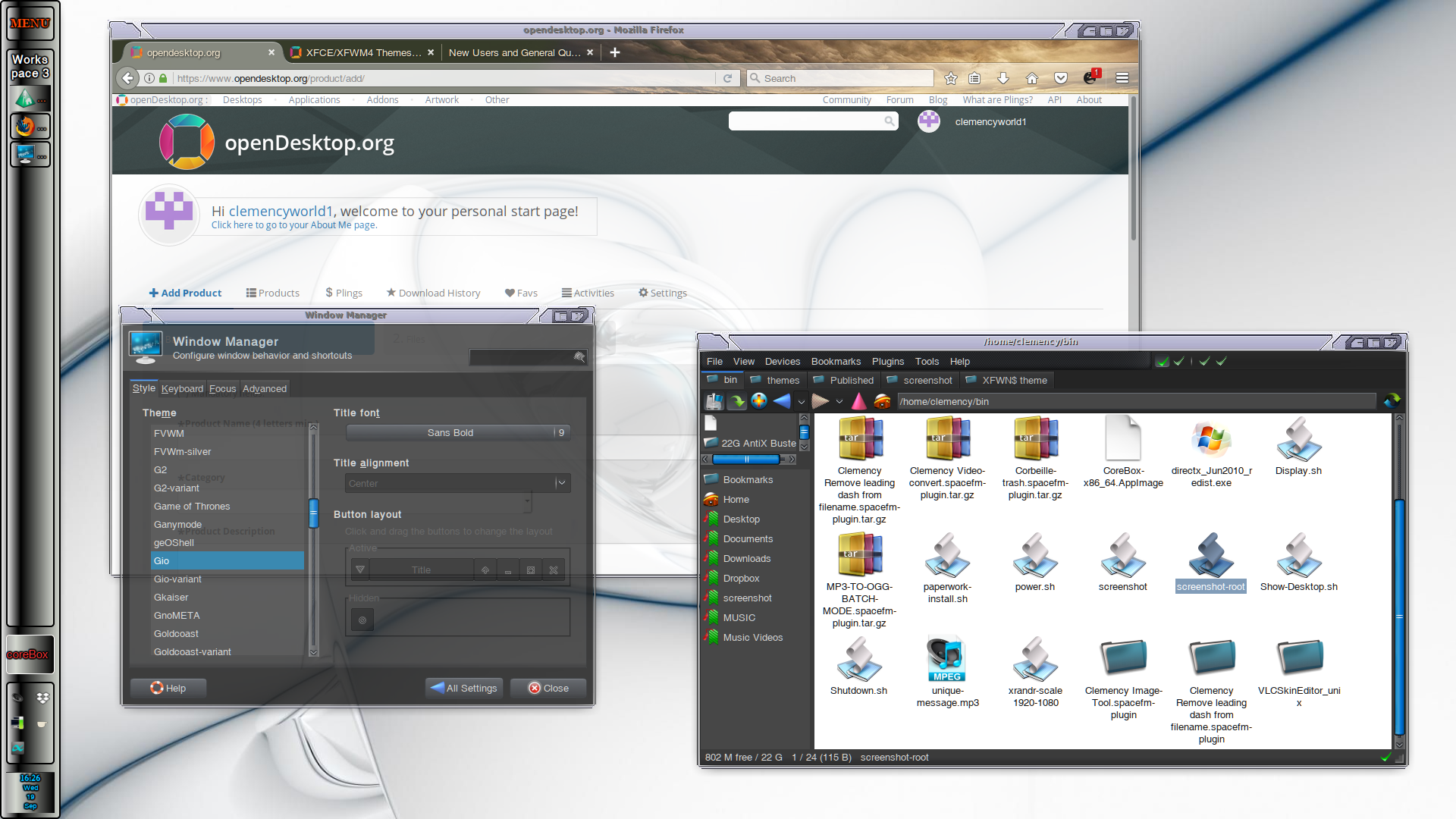Click the site info icon in the address bar
The image size is (1456, 819).
click(149, 78)
